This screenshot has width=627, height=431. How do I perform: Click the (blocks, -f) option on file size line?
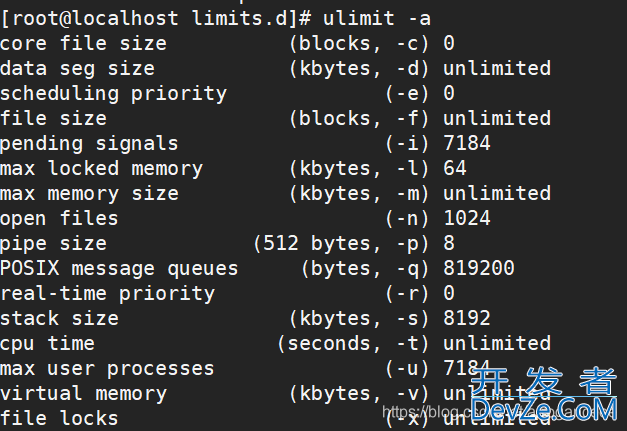(x=360, y=118)
